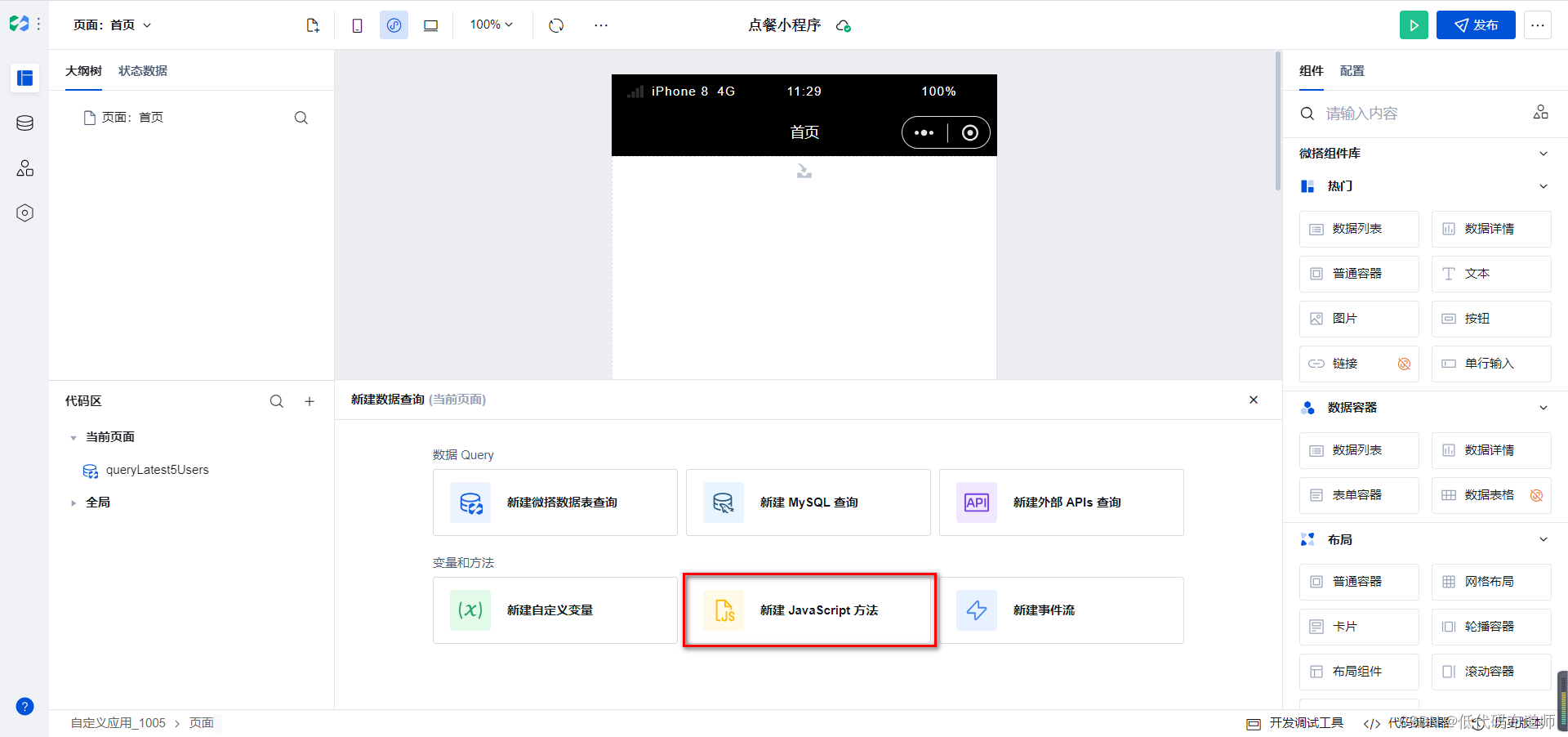Click the component manage icon beside search
The image size is (1568, 737).
click(x=1541, y=113)
